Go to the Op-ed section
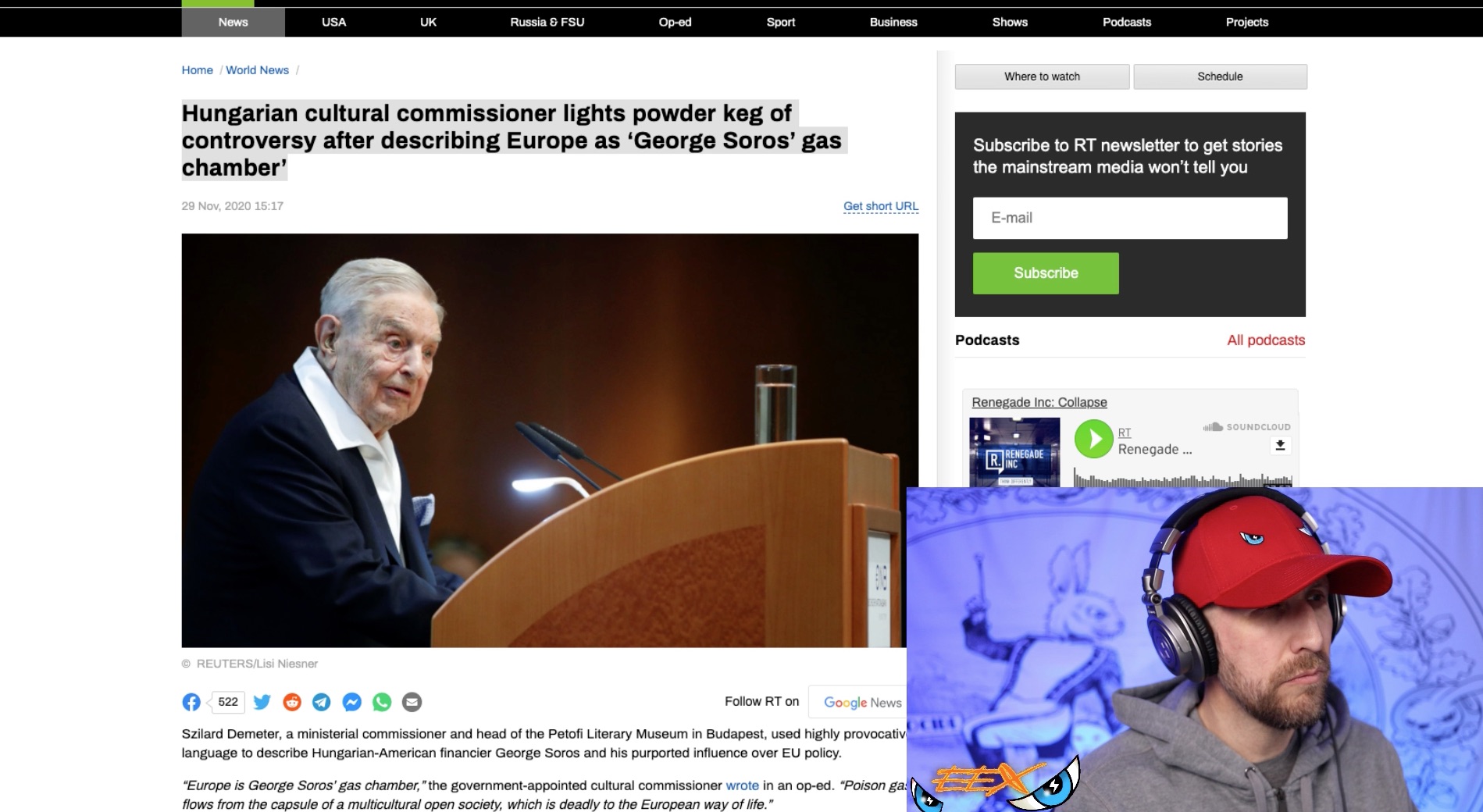The image size is (1483, 812). tap(675, 22)
